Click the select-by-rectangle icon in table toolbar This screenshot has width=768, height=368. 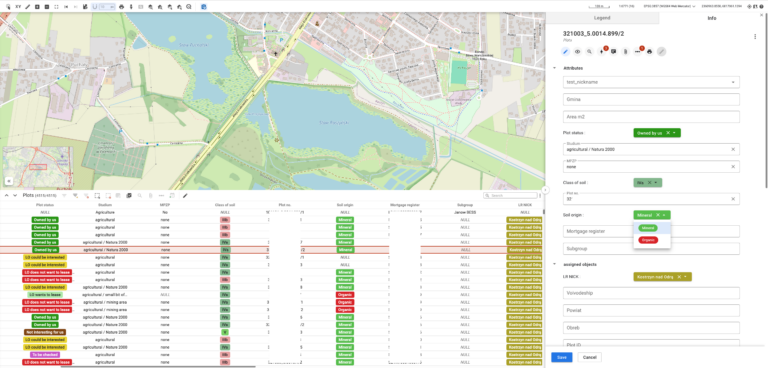coord(97,196)
